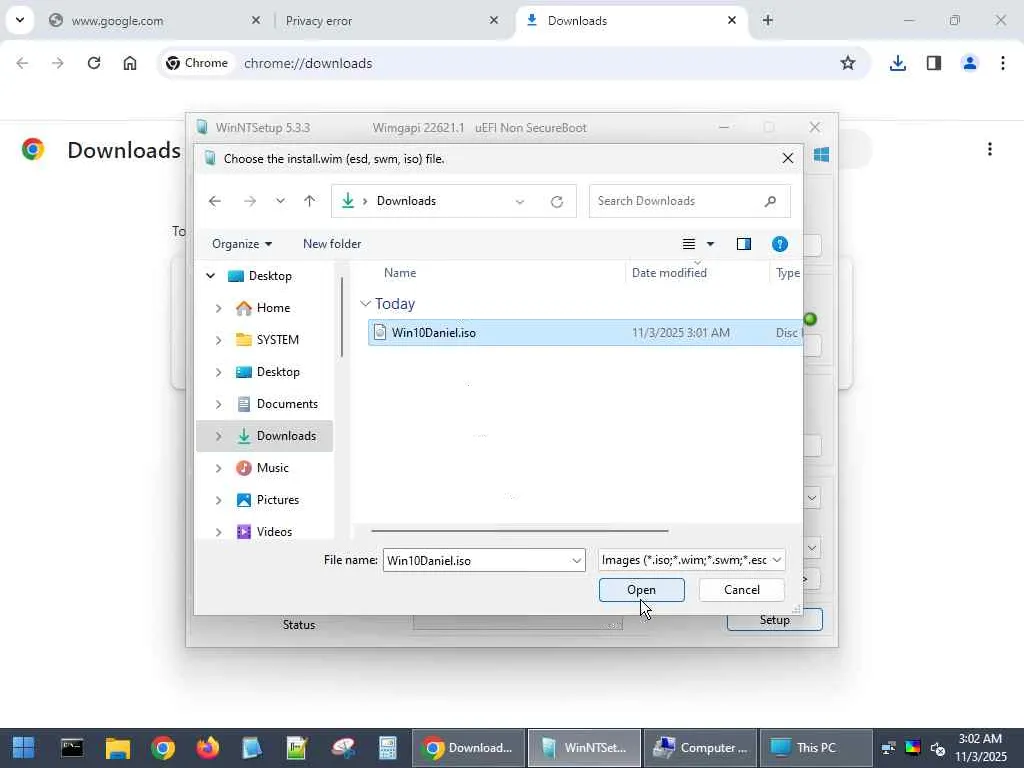
Task: Open Chrome three-dot menu
Action: [1003, 63]
